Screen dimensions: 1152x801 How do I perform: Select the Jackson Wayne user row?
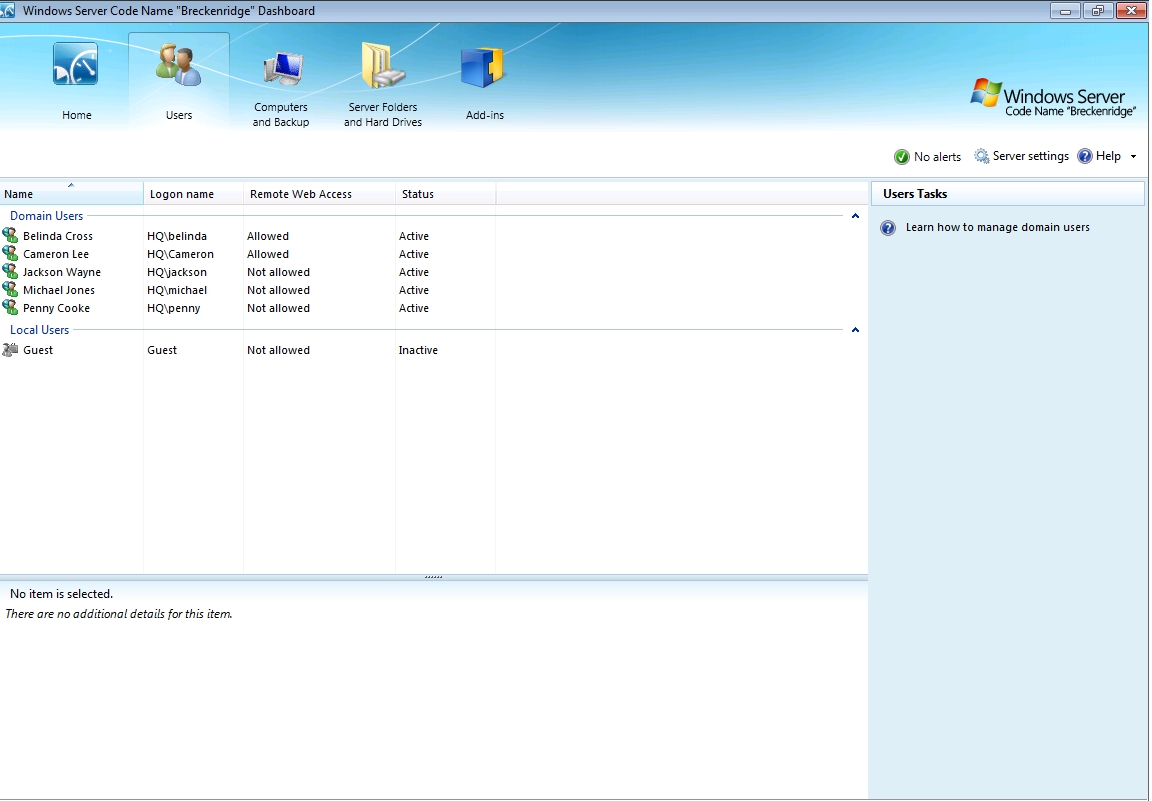click(62, 272)
